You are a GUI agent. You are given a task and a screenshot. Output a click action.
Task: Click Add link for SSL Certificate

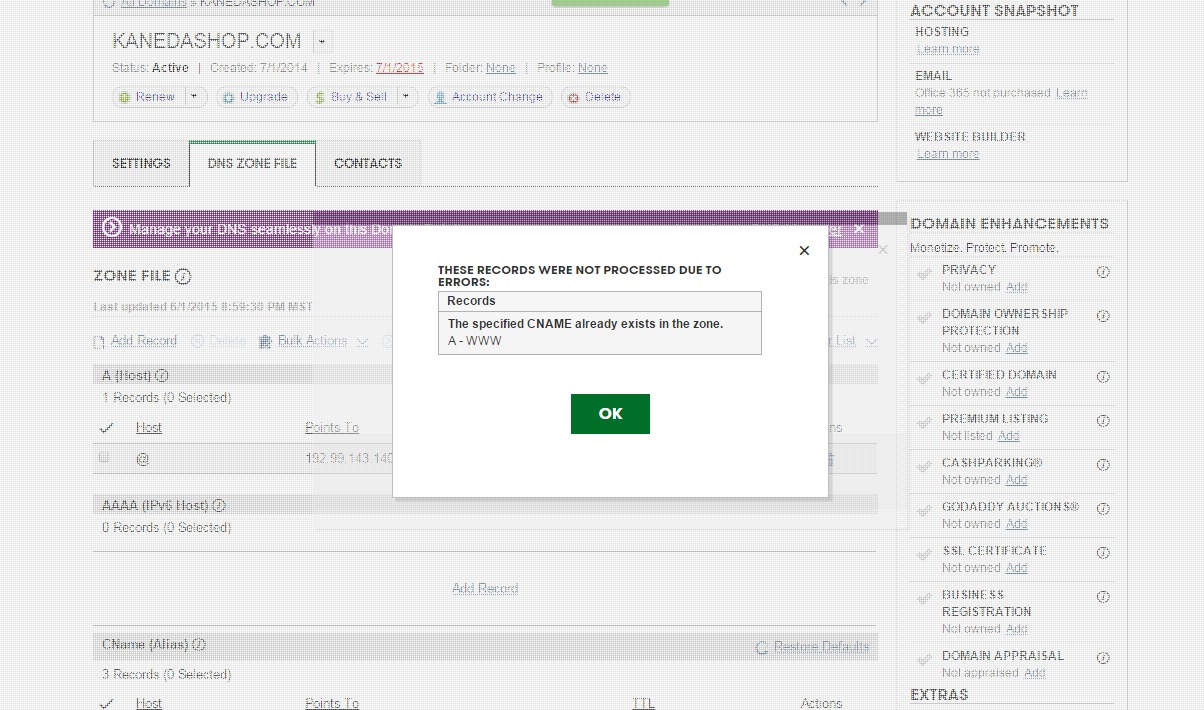tap(1016, 568)
